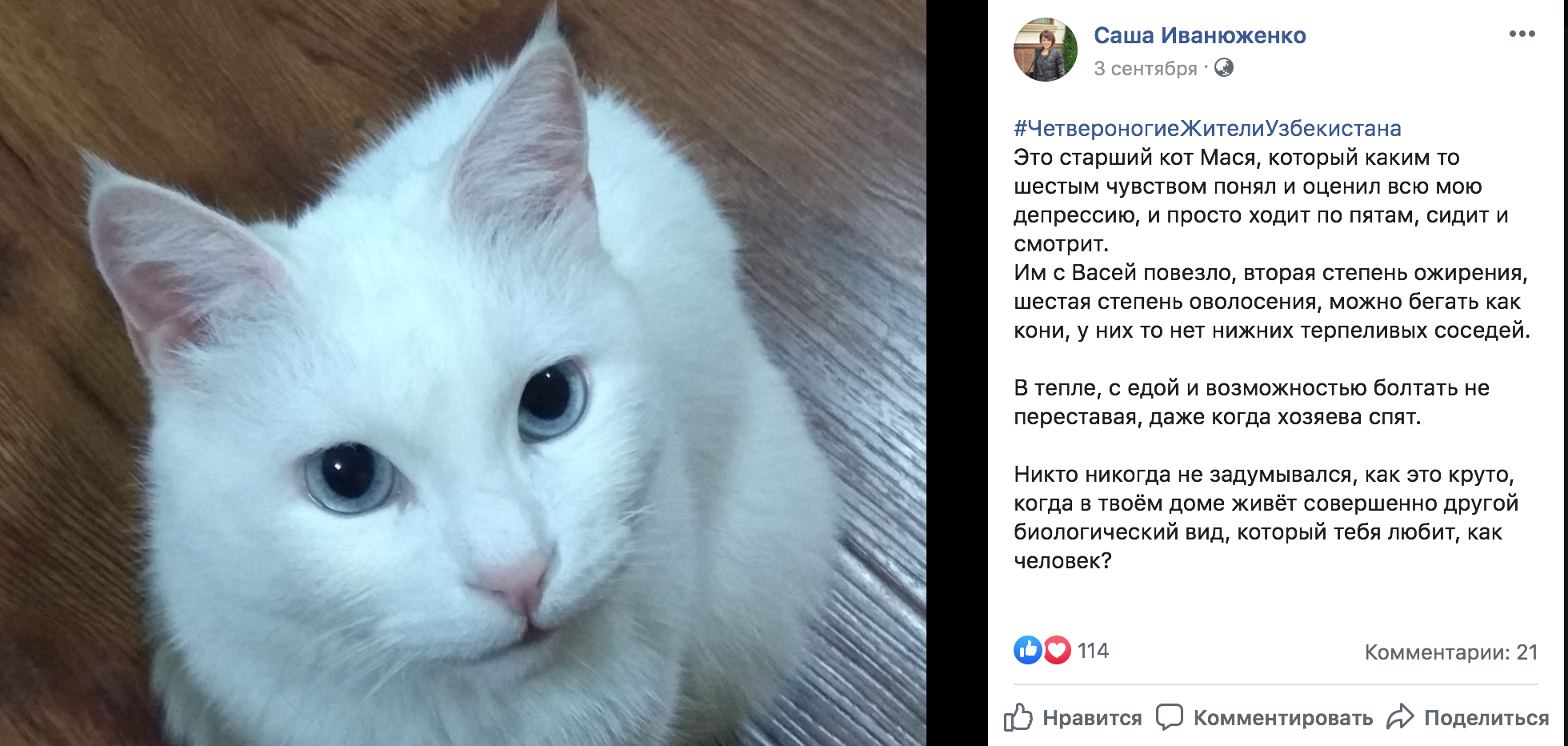Viewport: 1568px width, 746px height.
Task: Like the post via Нравится label
Action: pos(1092,718)
